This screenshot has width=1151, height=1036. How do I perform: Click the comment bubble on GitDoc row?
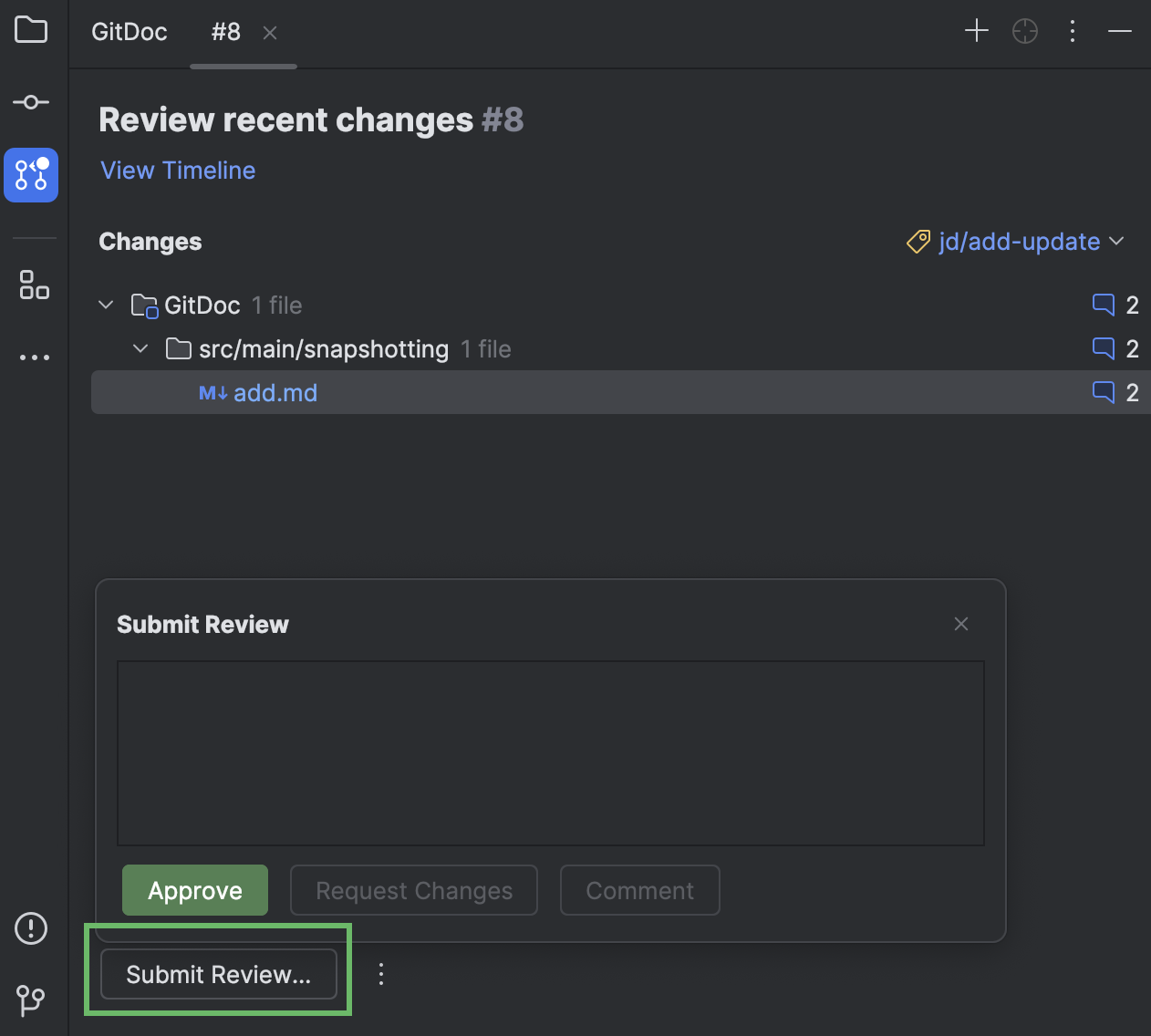1104,305
